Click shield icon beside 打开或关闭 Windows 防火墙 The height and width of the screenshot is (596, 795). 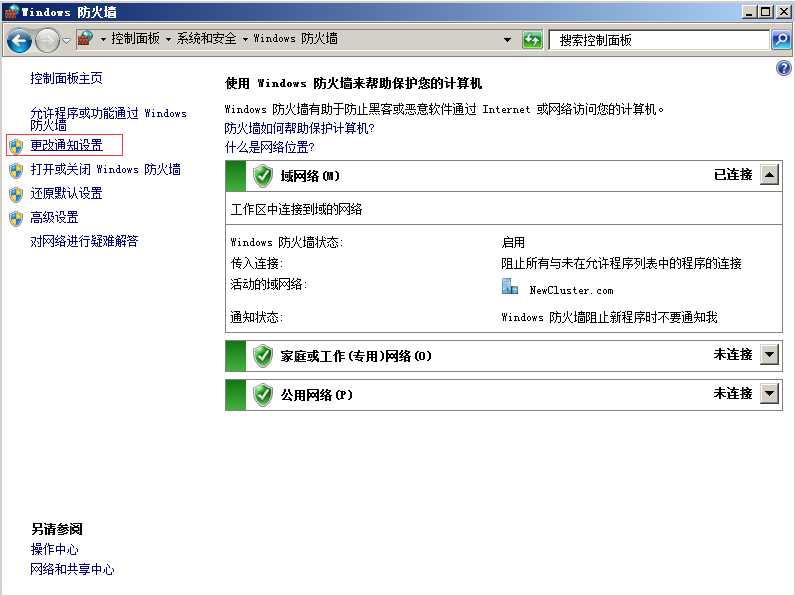16,170
